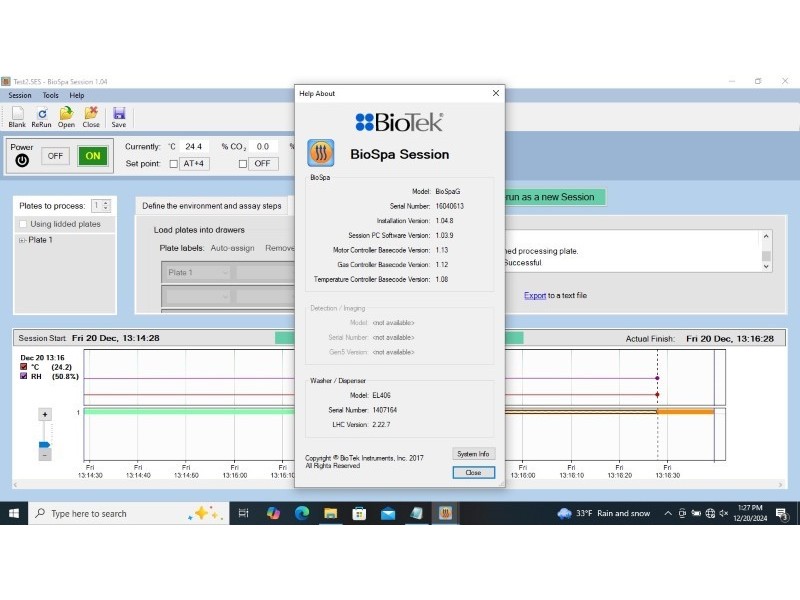Expand the Plate 1 tree node
The width and height of the screenshot is (800, 600).
coord(22,240)
